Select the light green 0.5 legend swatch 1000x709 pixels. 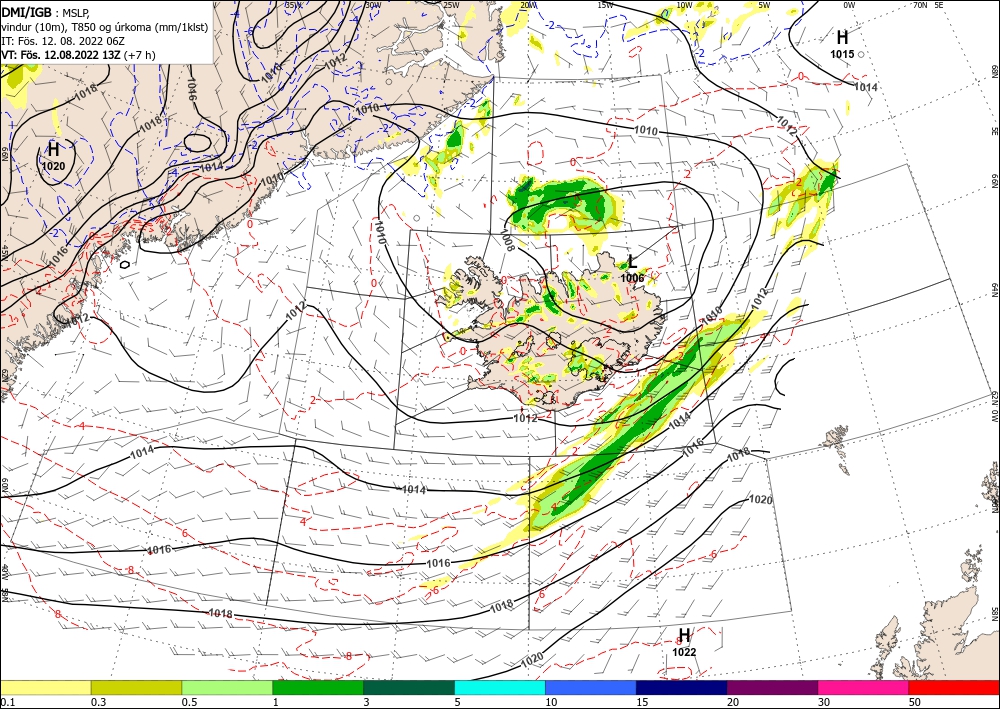click(227, 687)
